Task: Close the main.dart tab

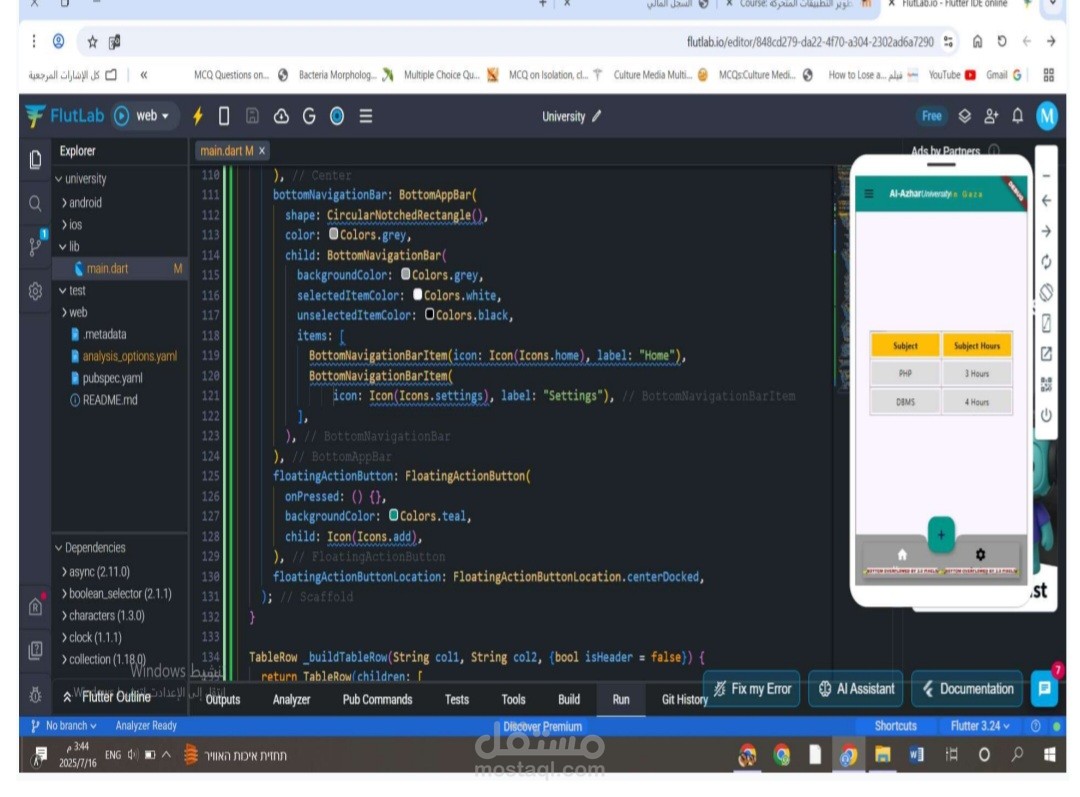Action: (262, 151)
